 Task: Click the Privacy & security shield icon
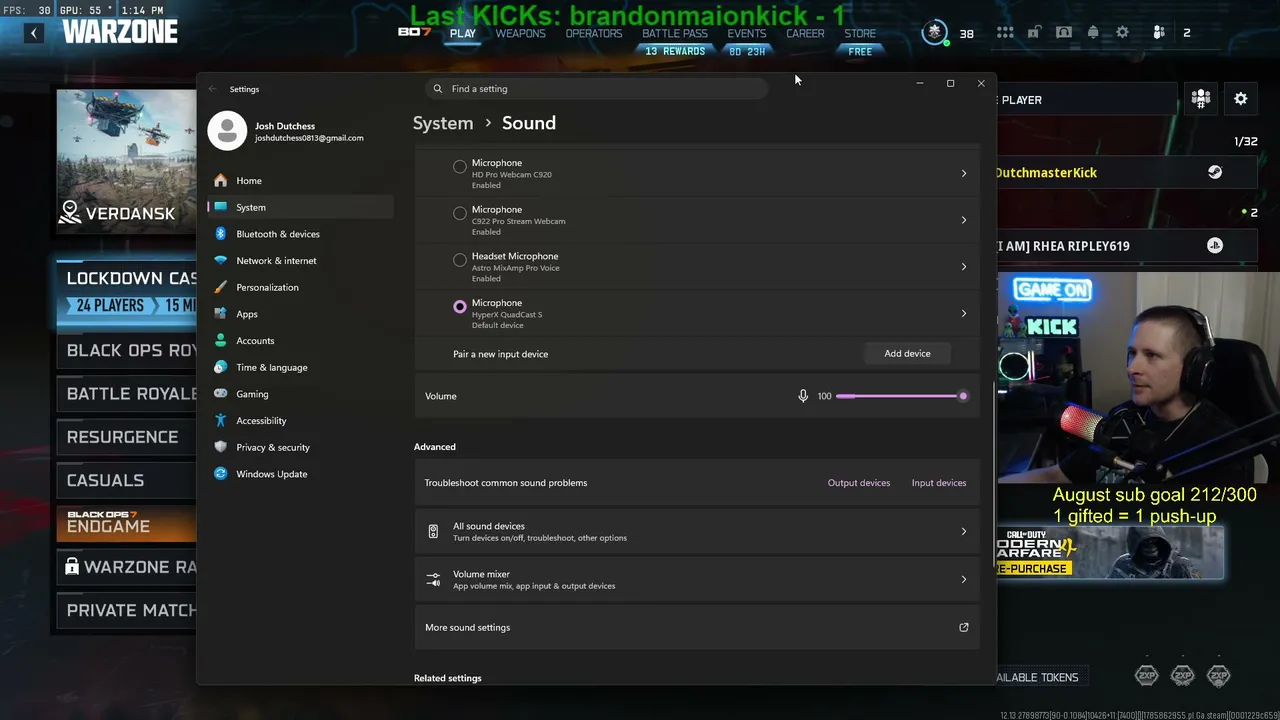pyautogui.click(x=221, y=447)
